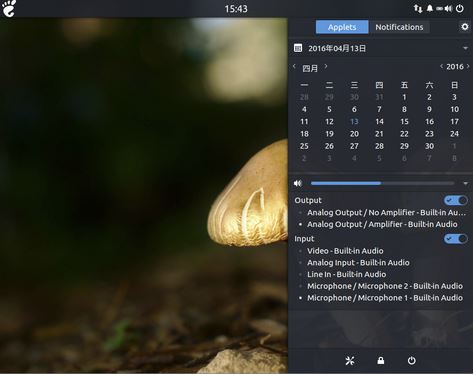Open power options at panel bottom
This screenshot has width=474, height=375.
pos(412,360)
